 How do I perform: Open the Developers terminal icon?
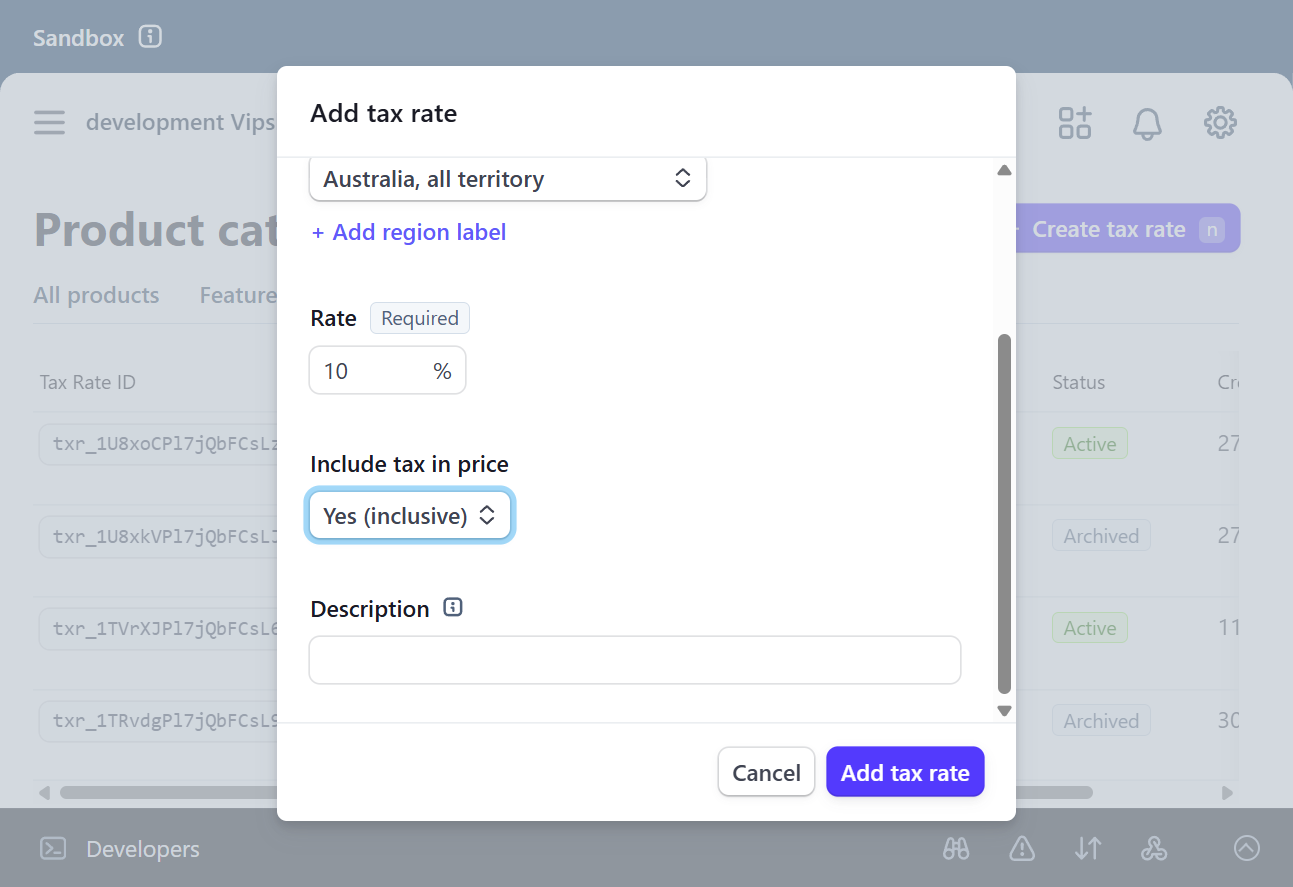pyautogui.click(x=53, y=849)
